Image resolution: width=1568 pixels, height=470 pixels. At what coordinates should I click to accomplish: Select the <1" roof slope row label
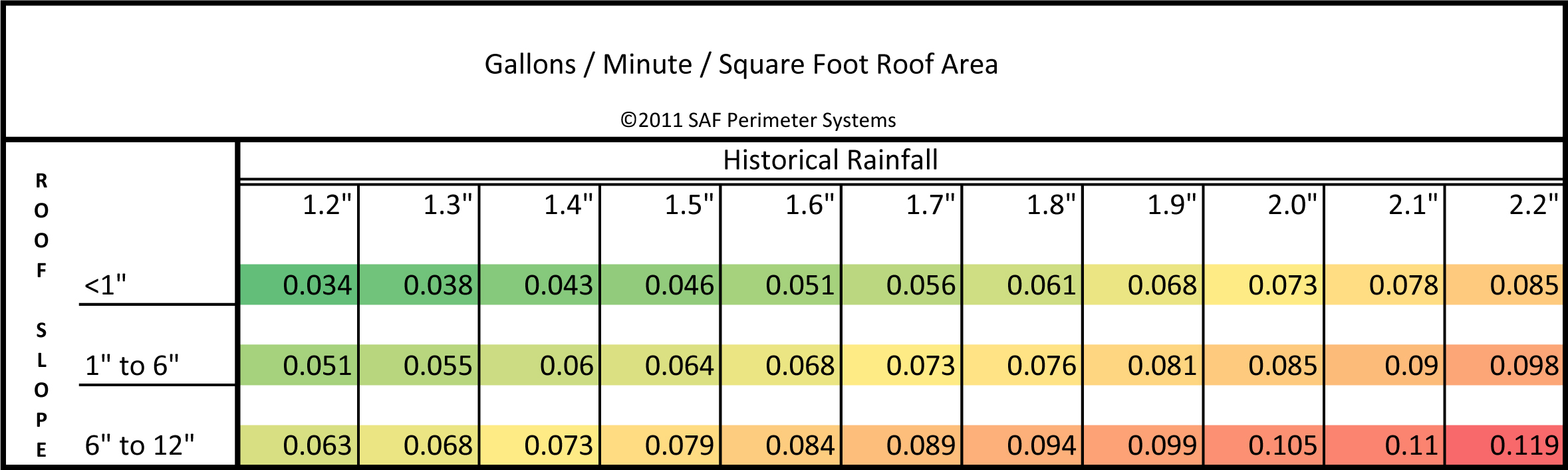pyautogui.click(x=105, y=285)
